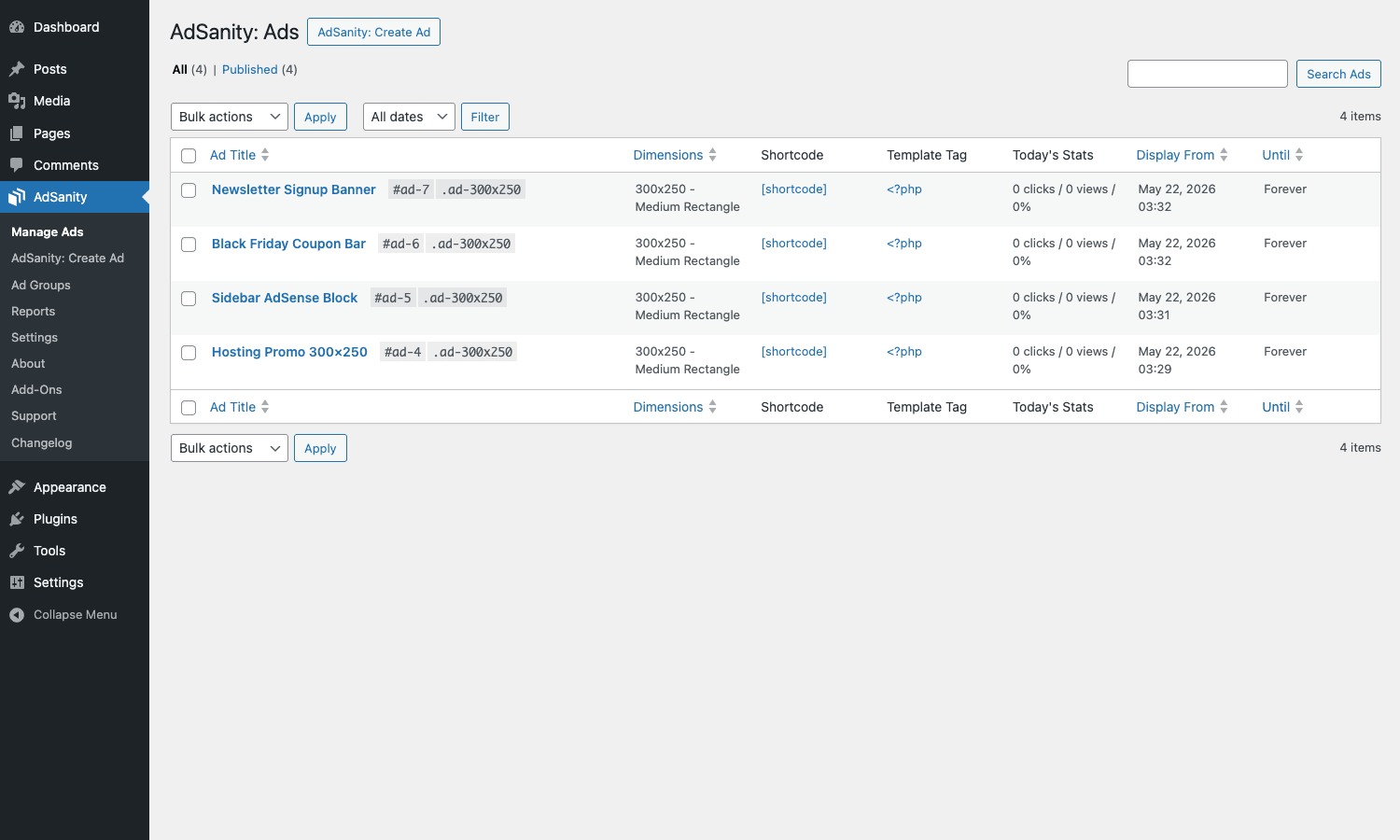Viewport: 1400px width, 840px height.
Task: Click the #ad-7 ID tag
Action: [411, 189]
